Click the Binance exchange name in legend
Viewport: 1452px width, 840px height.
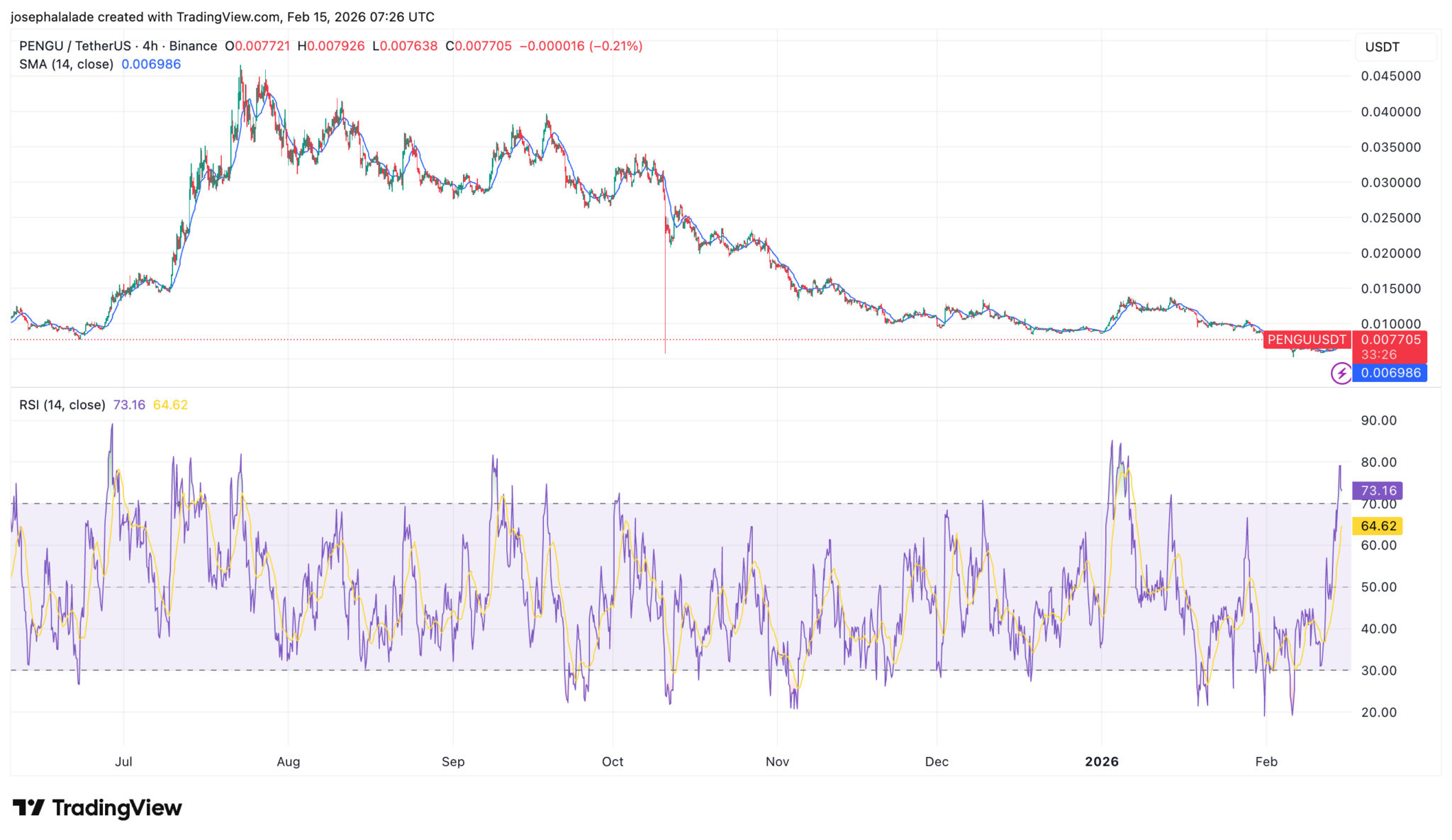click(x=193, y=46)
